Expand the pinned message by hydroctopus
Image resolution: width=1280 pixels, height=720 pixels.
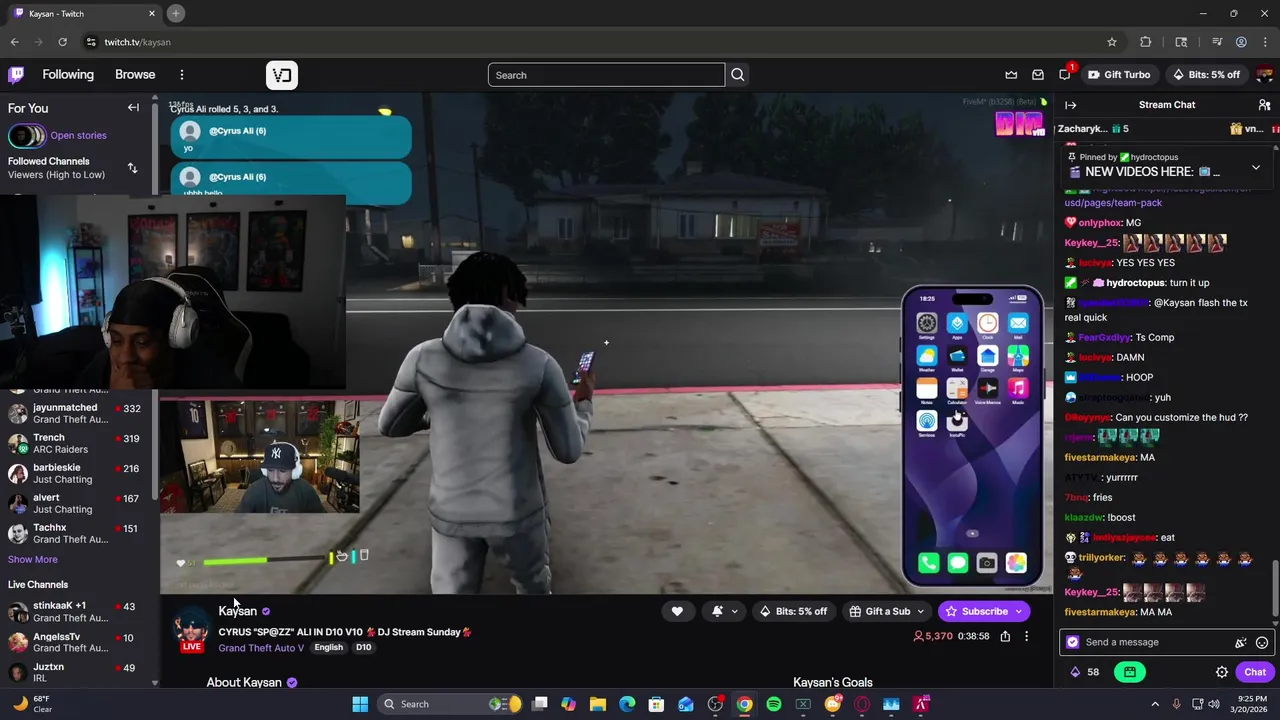coord(1256,167)
